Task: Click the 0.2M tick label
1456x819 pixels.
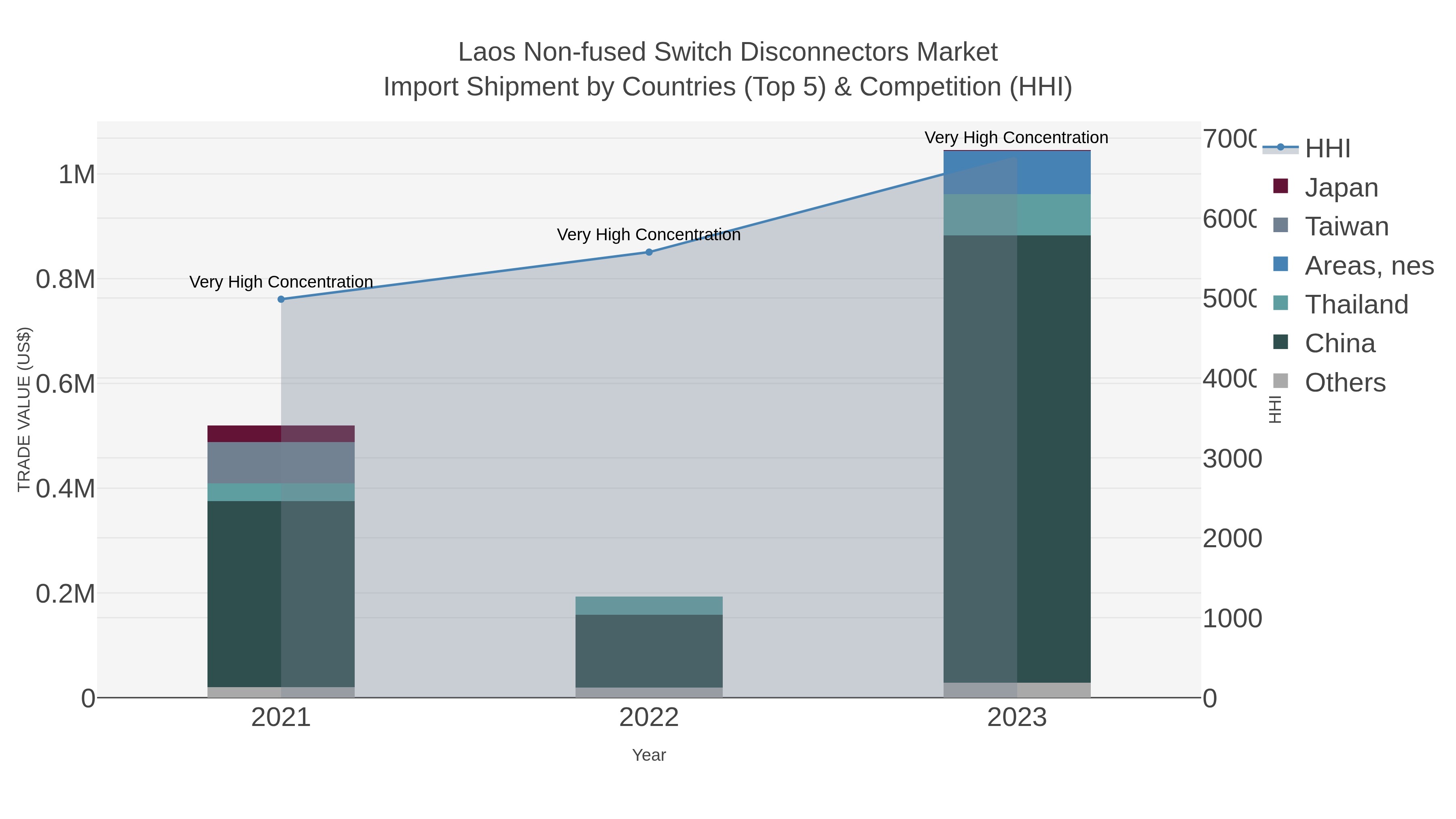Action: click(65, 594)
